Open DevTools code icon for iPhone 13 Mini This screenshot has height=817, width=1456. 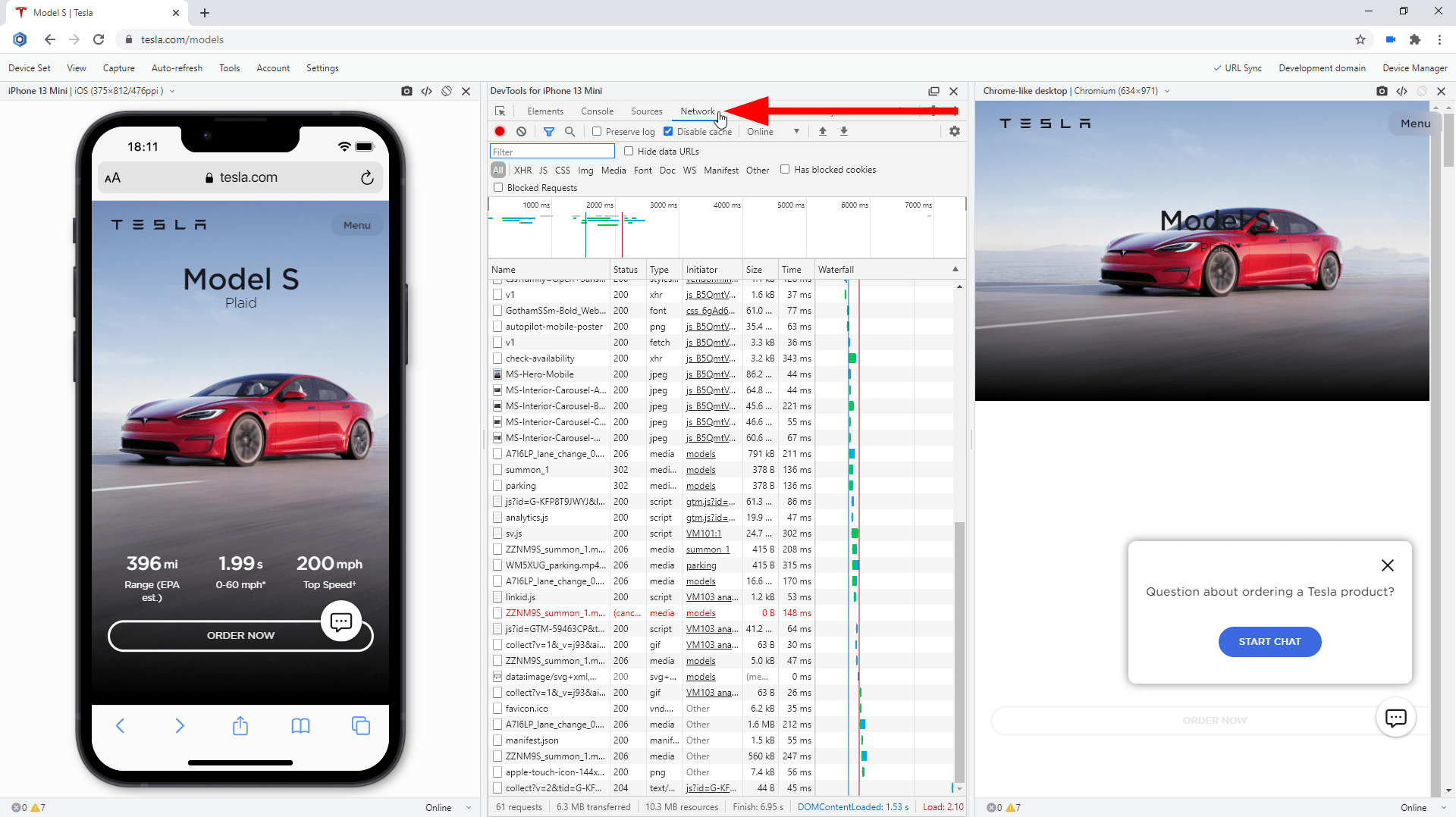(427, 91)
